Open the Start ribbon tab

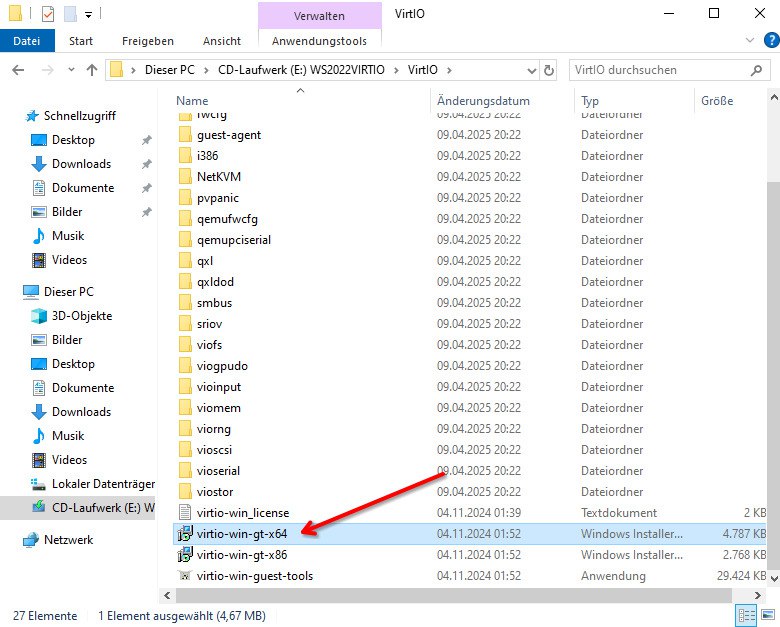[81, 41]
